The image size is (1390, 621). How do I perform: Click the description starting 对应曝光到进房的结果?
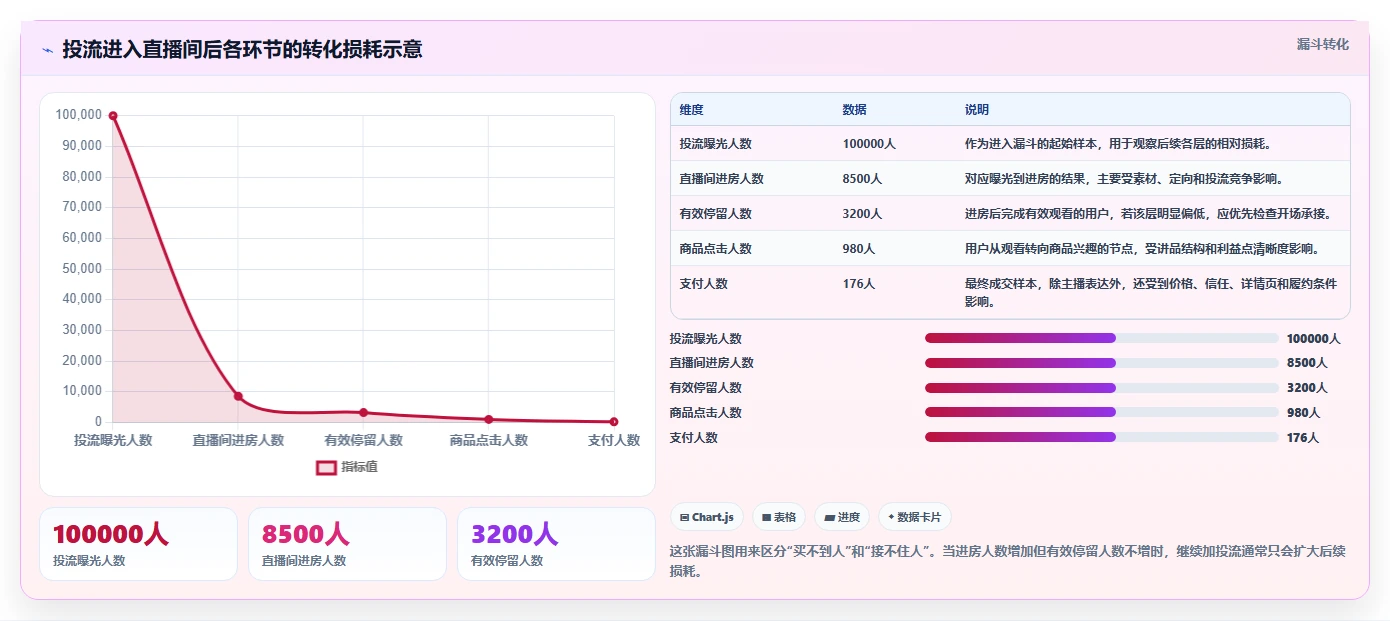coord(1124,179)
